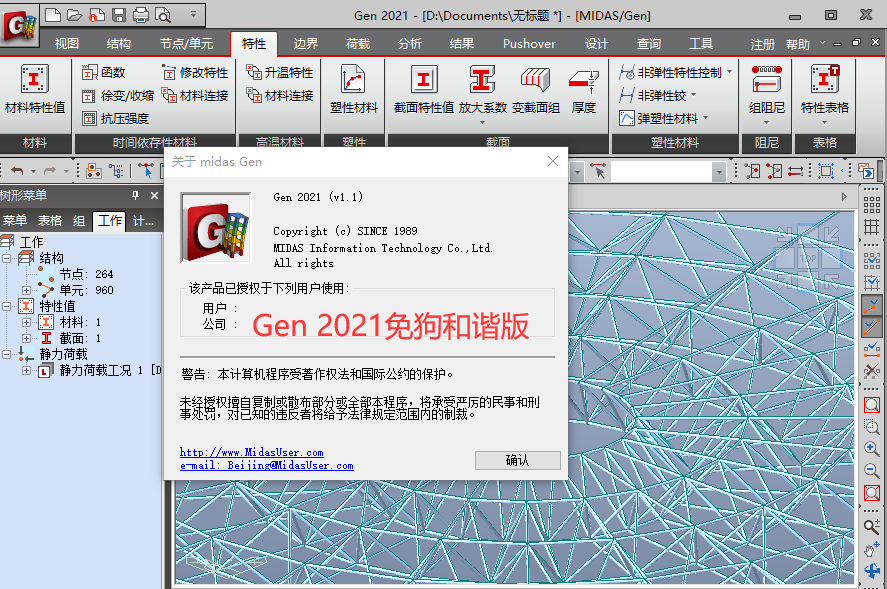Click the Print preview icon
This screenshot has height=589, width=887.
[163, 15]
